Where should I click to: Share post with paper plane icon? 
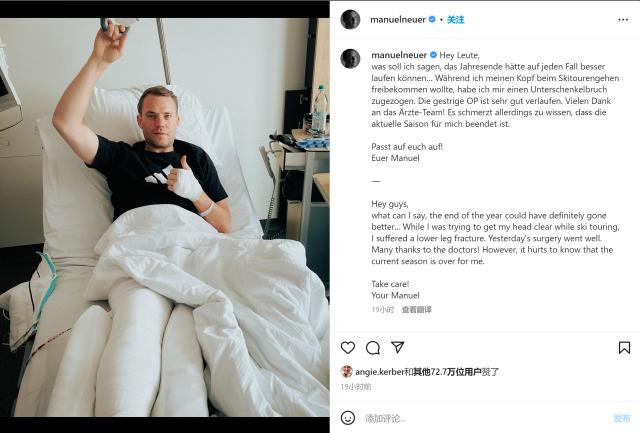(398, 347)
